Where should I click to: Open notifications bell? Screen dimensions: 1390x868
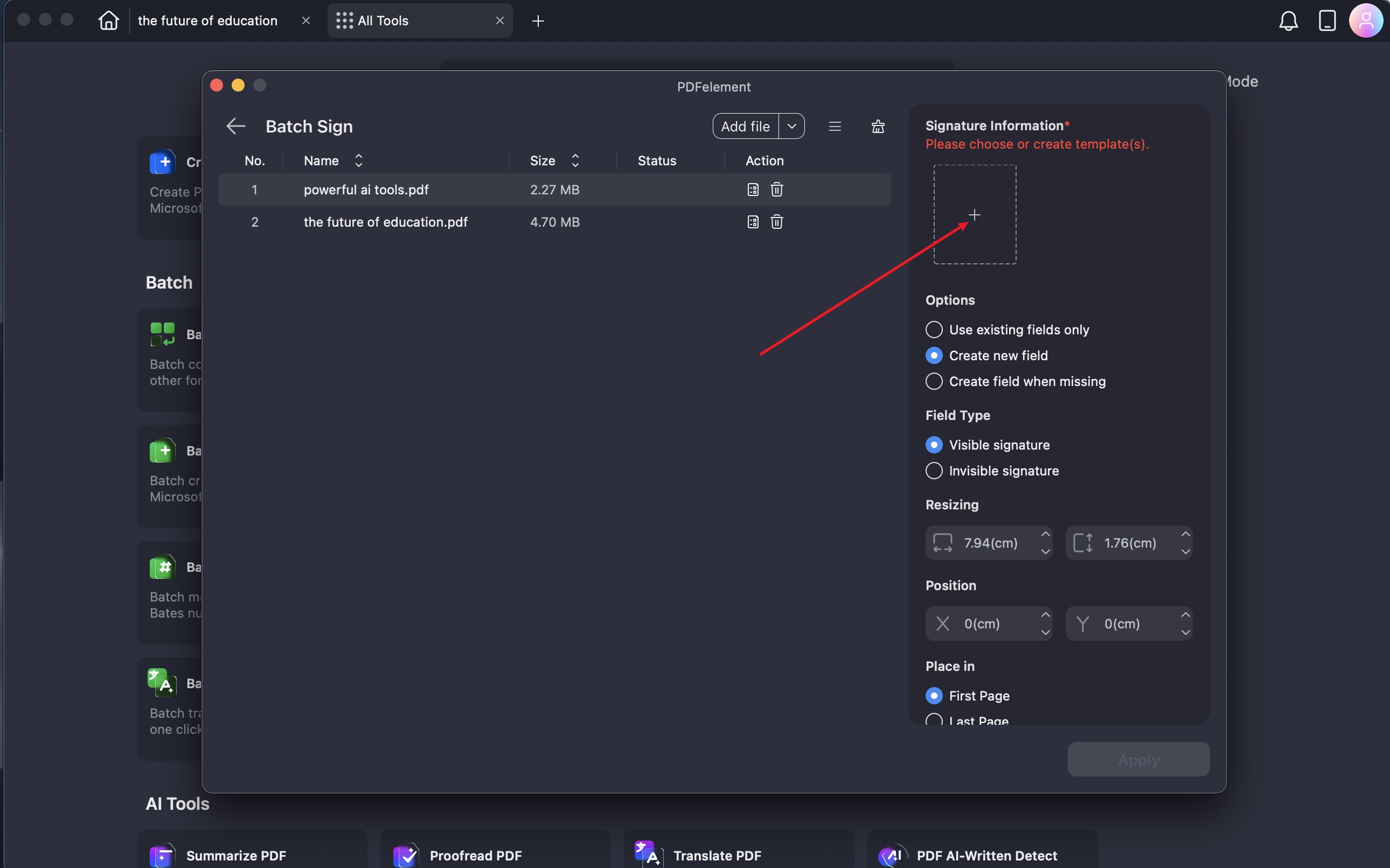pos(1288,21)
